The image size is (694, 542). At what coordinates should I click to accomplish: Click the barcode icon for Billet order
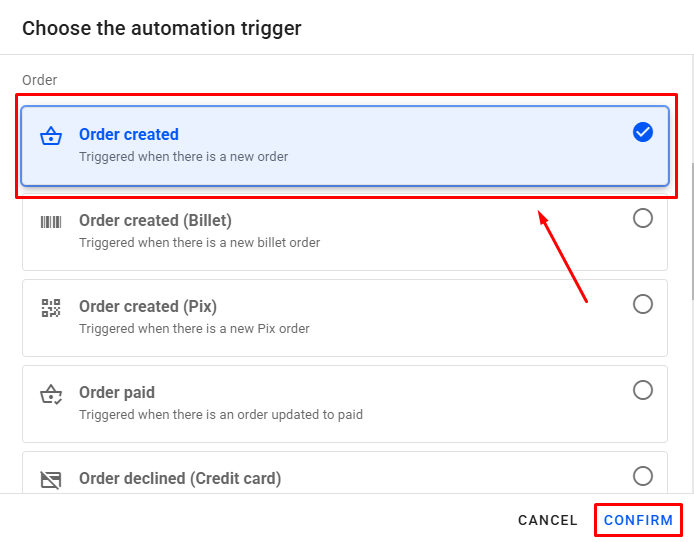click(51, 222)
